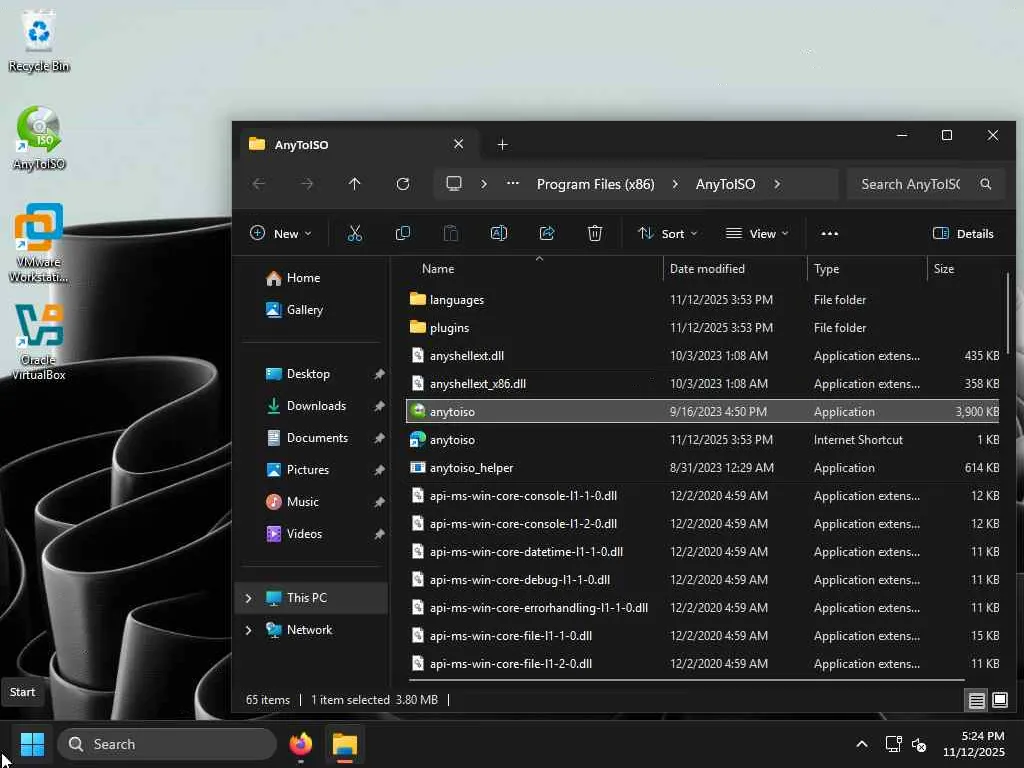Open the View dropdown menu
Viewport: 1024px width, 768px height.
[757, 233]
